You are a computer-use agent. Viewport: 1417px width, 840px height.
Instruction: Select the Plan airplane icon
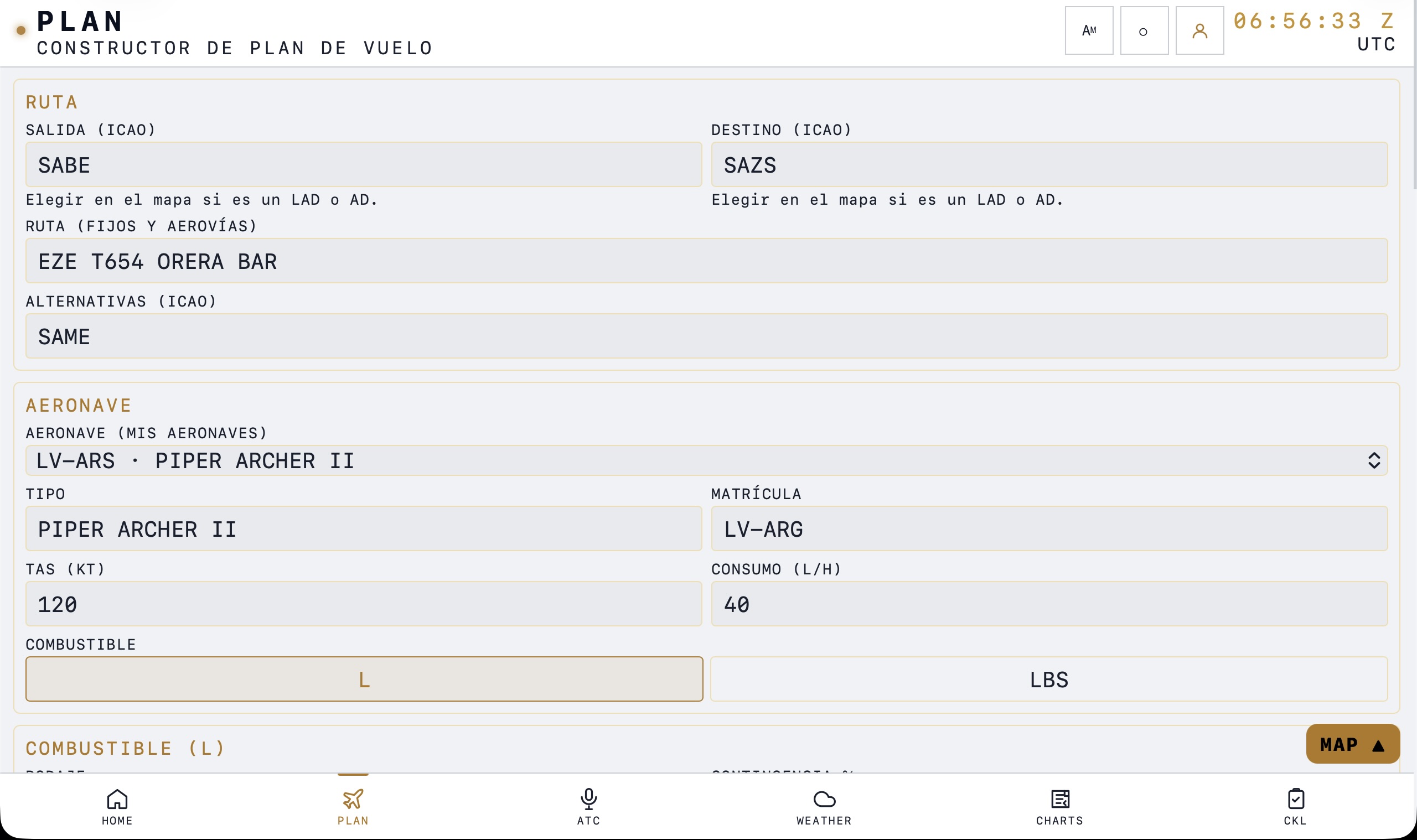pos(353,798)
